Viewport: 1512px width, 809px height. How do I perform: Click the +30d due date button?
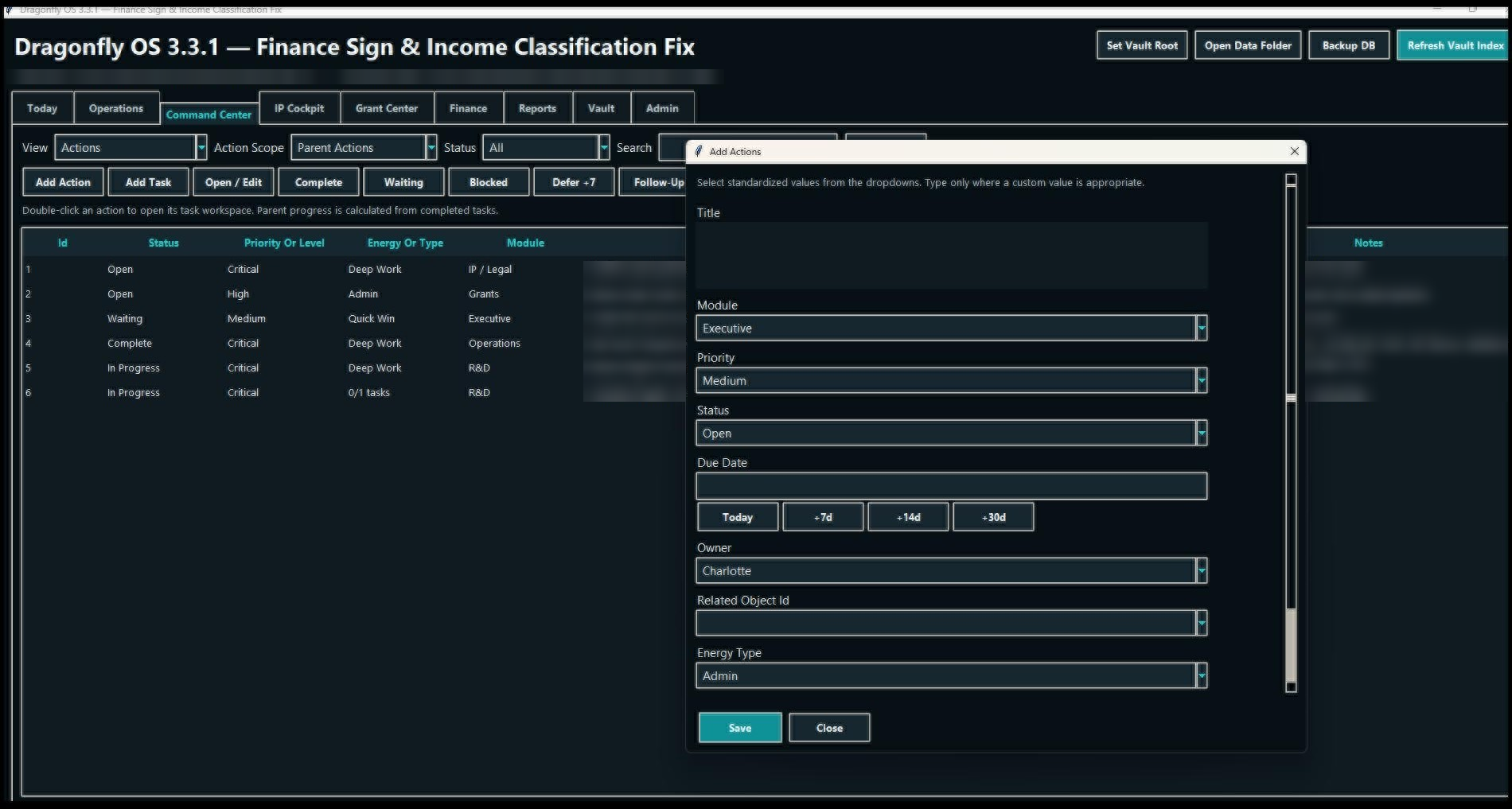coord(993,517)
